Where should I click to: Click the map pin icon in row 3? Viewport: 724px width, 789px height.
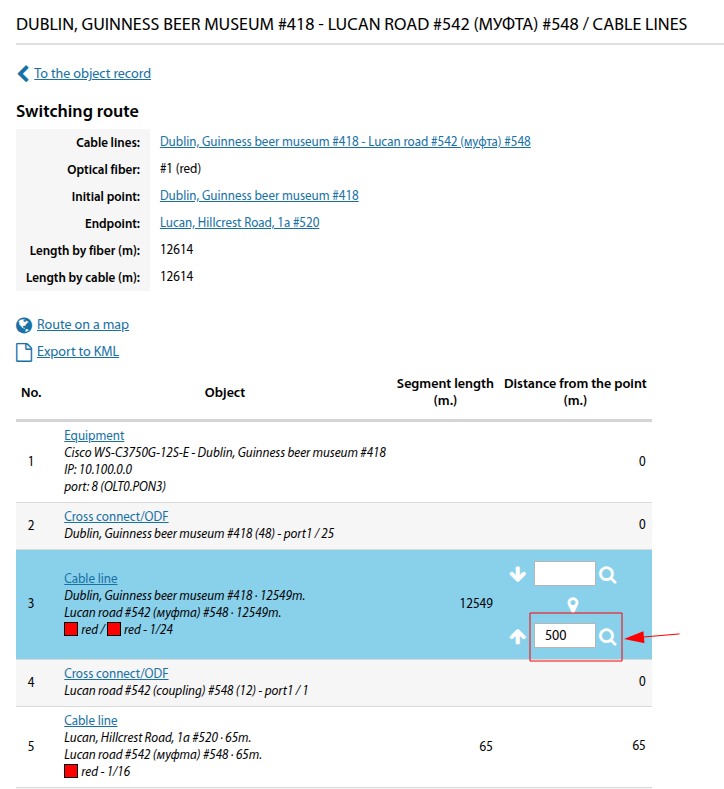tap(573, 605)
